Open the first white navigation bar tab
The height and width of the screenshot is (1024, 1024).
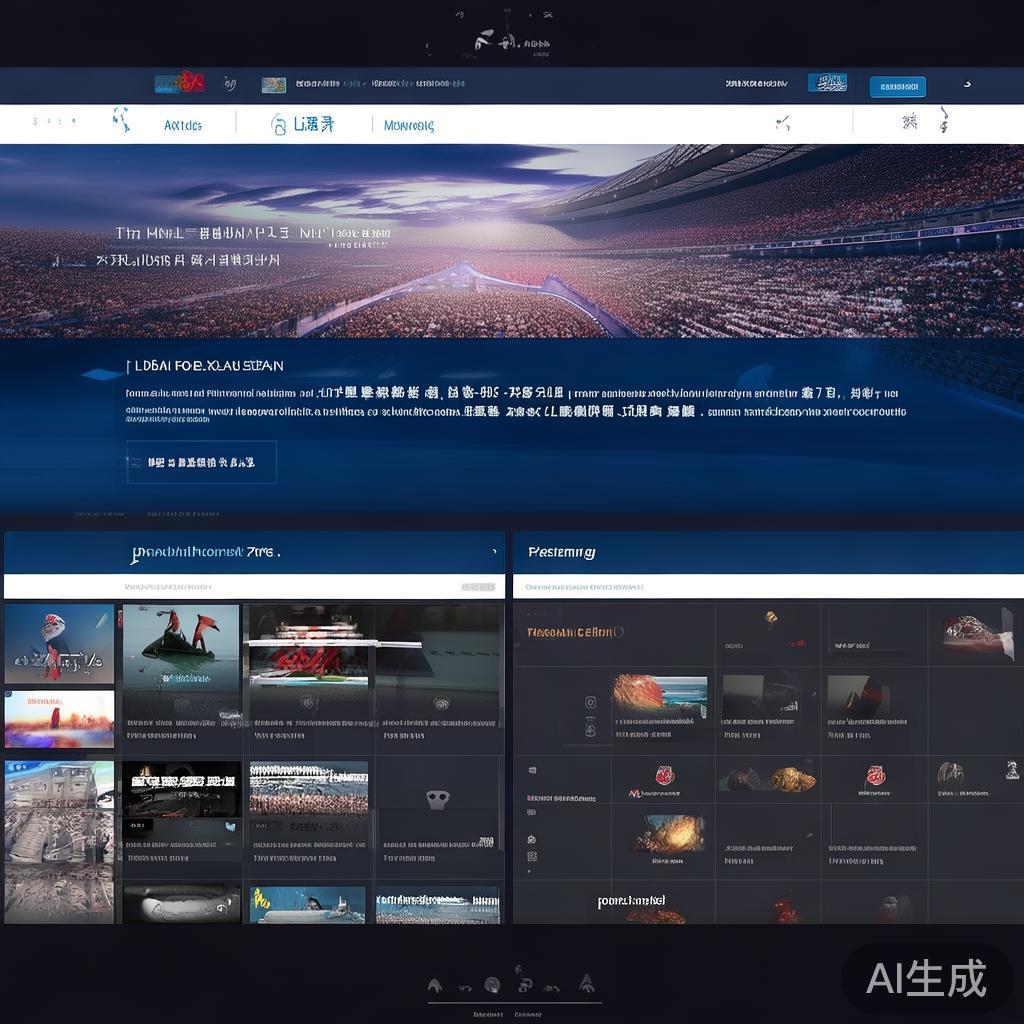[182, 125]
